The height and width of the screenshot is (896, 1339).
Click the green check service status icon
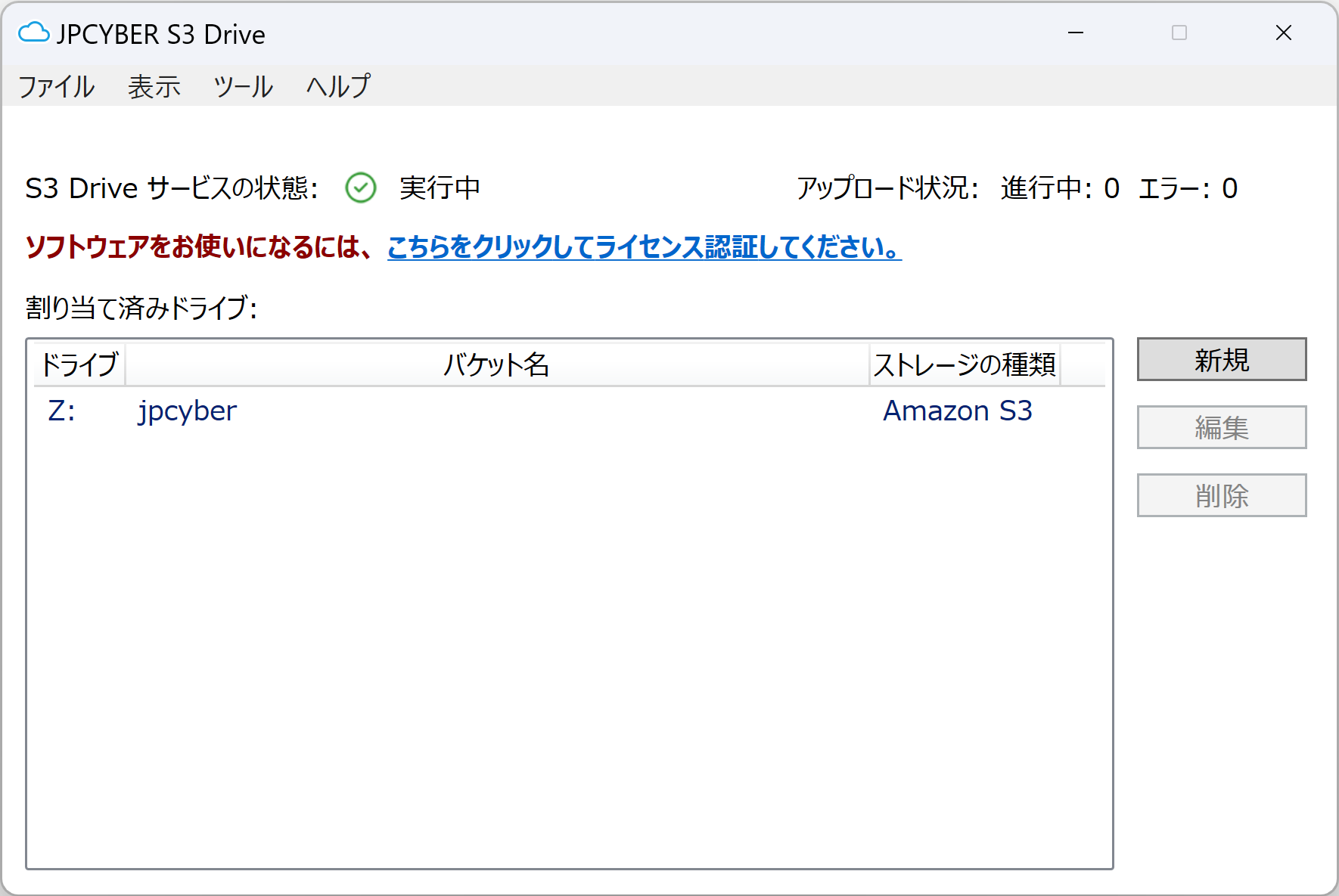tap(361, 188)
